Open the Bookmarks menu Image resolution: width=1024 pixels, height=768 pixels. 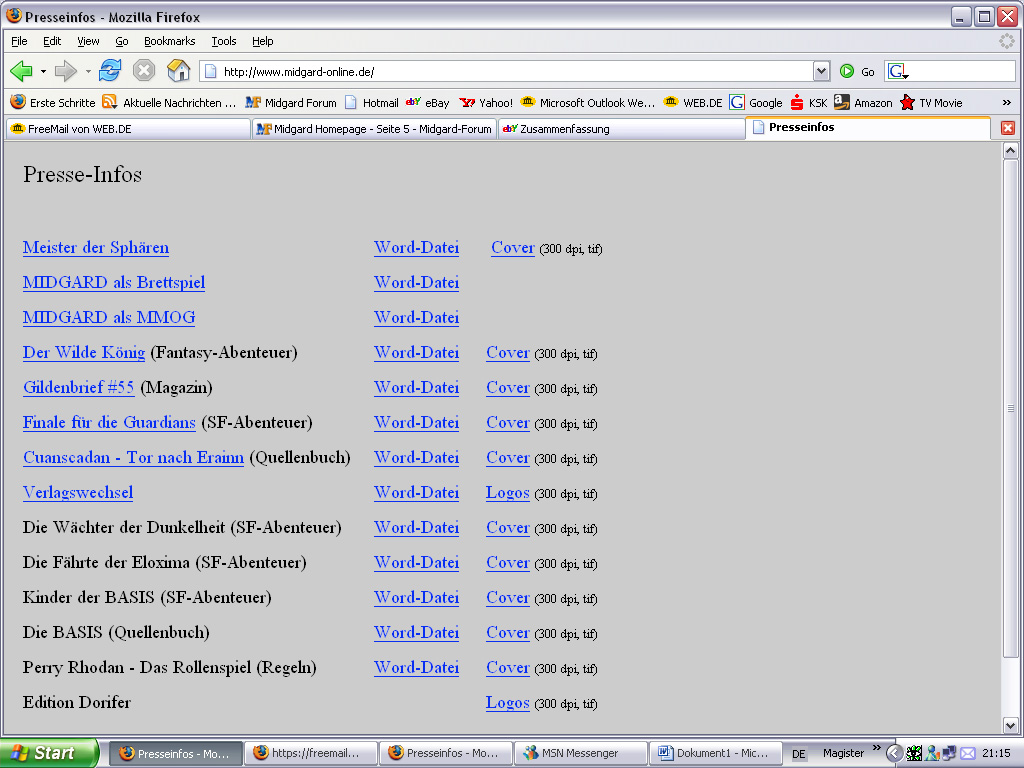(169, 41)
